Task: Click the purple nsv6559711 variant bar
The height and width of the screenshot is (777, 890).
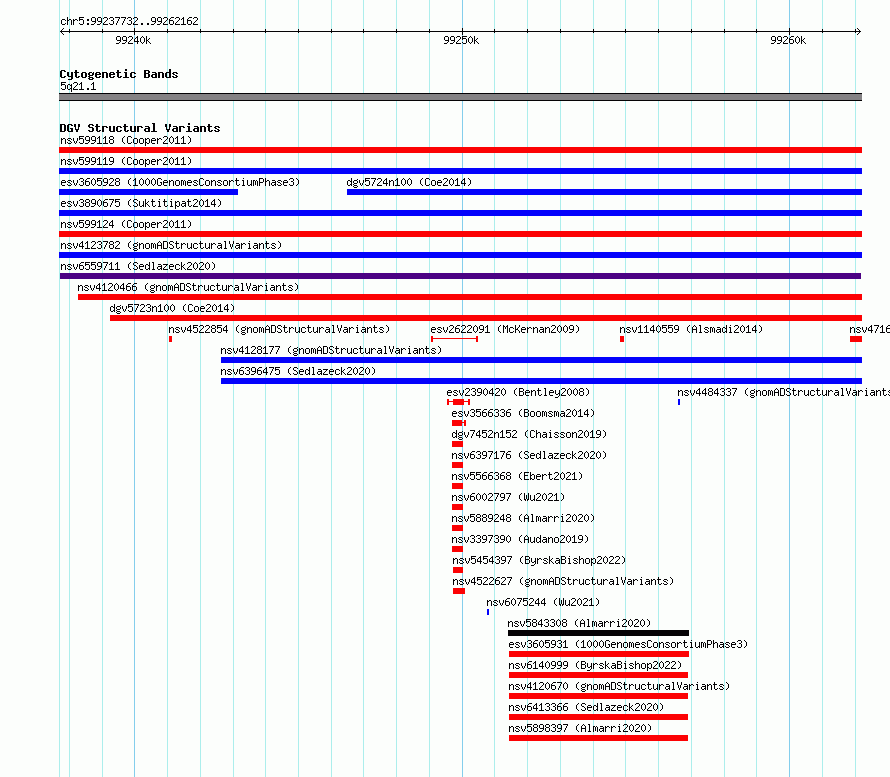Action: pos(460,276)
